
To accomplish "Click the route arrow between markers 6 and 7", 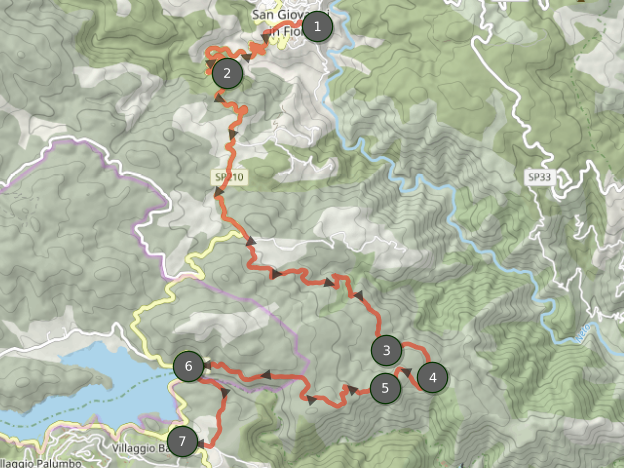I will tap(225, 393).
